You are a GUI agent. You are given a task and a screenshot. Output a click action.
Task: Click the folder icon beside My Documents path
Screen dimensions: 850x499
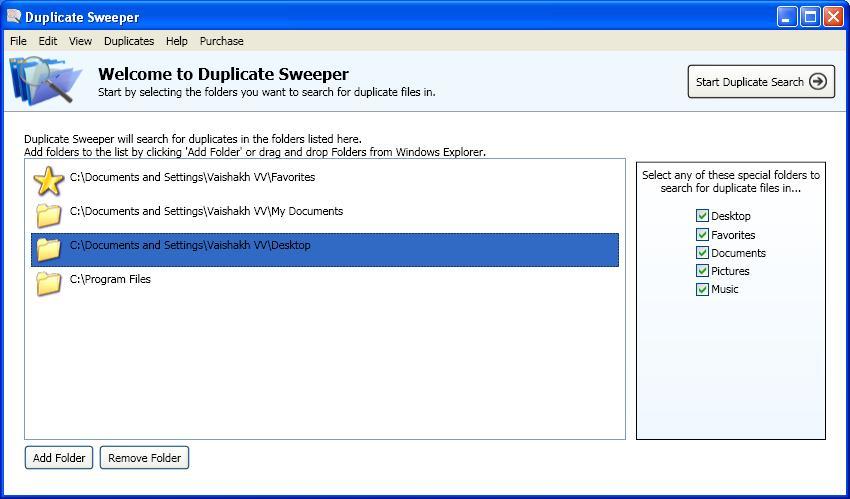coord(49,215)
